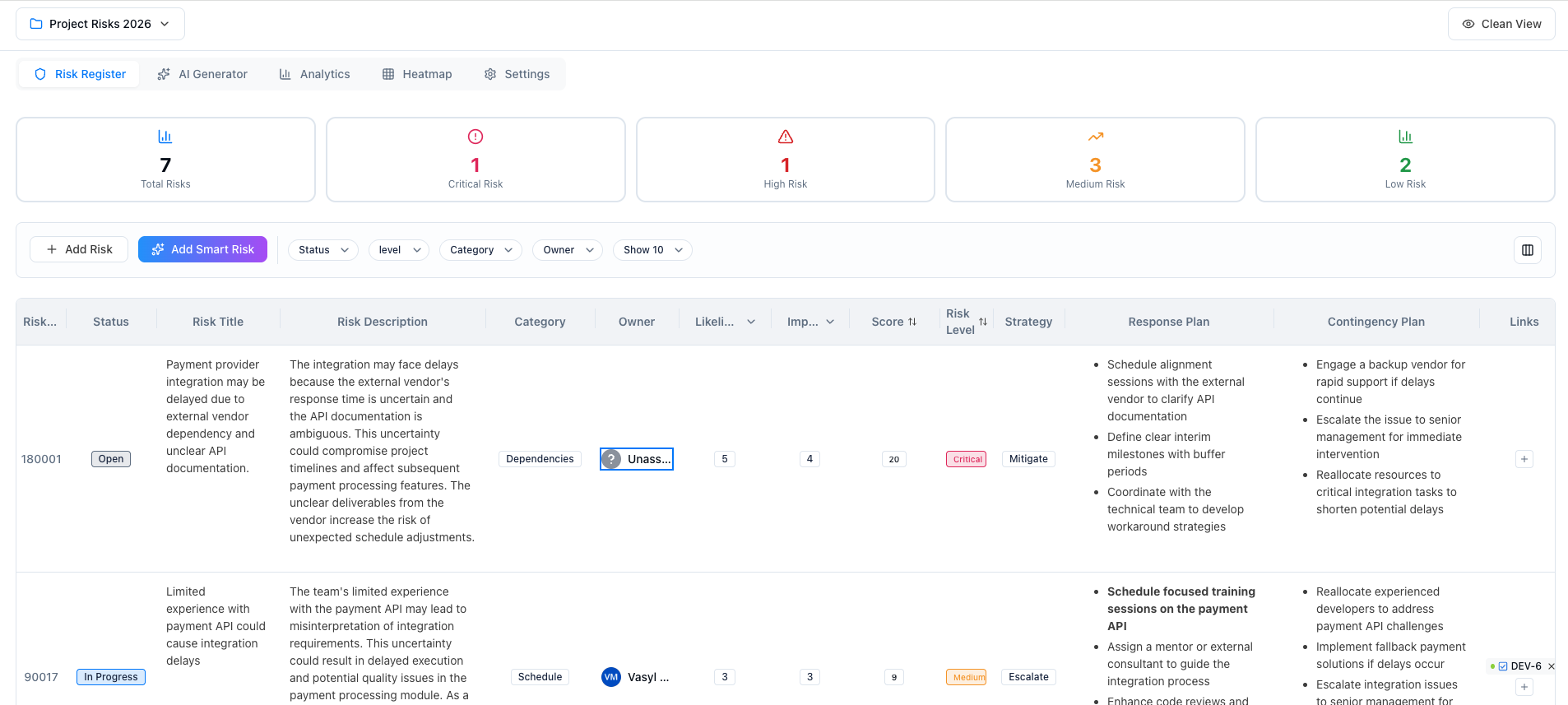1568x705 pixels.
Task: Open the AI Generator tab
Action: click(202, 74)
